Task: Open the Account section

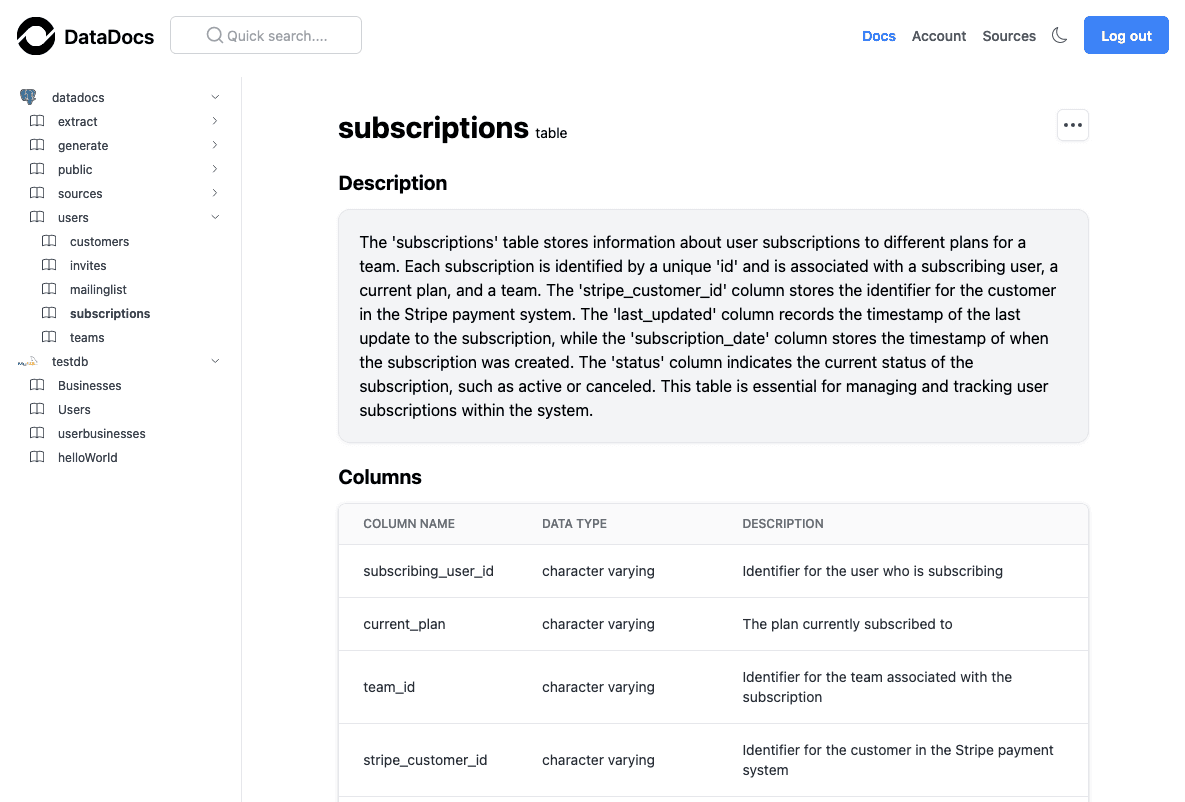Action: (938, 36)
